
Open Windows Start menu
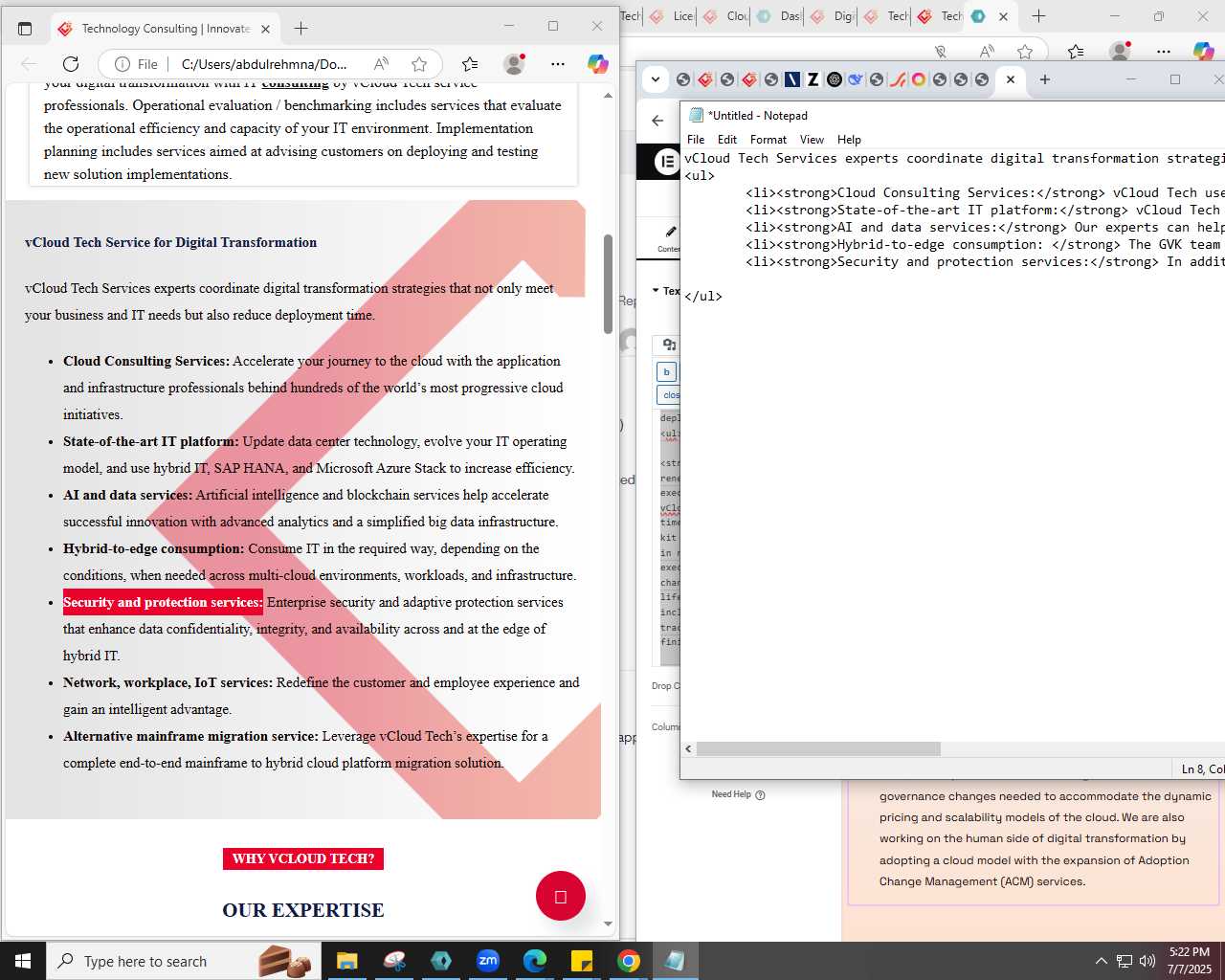[x=23, y=961]
